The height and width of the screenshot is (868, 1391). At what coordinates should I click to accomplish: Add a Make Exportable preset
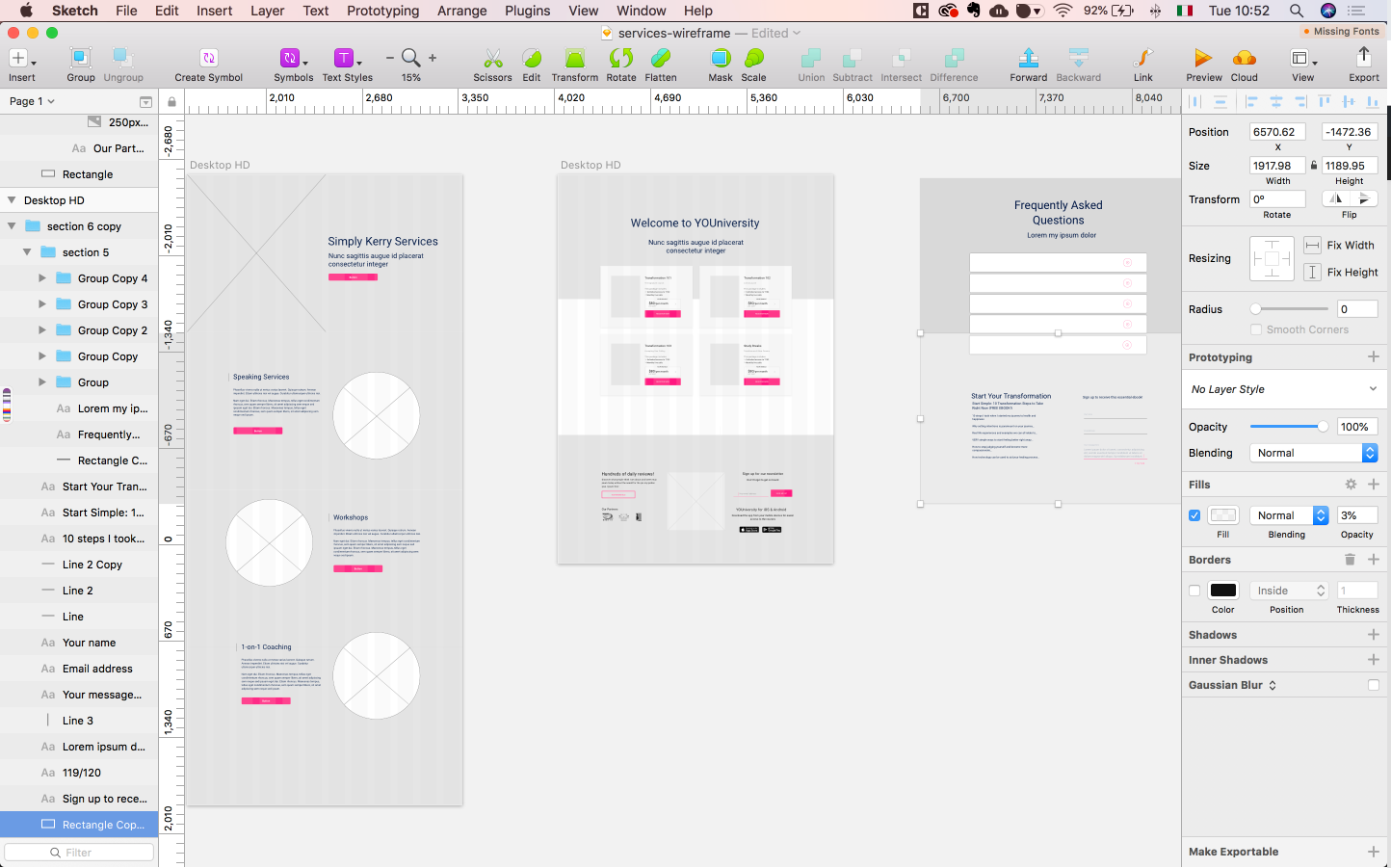coord(1374,852)
